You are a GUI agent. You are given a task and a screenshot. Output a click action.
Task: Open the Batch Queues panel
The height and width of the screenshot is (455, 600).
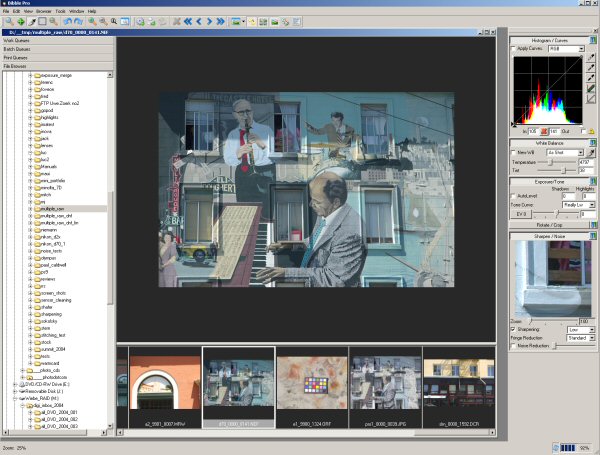point(57,49)
